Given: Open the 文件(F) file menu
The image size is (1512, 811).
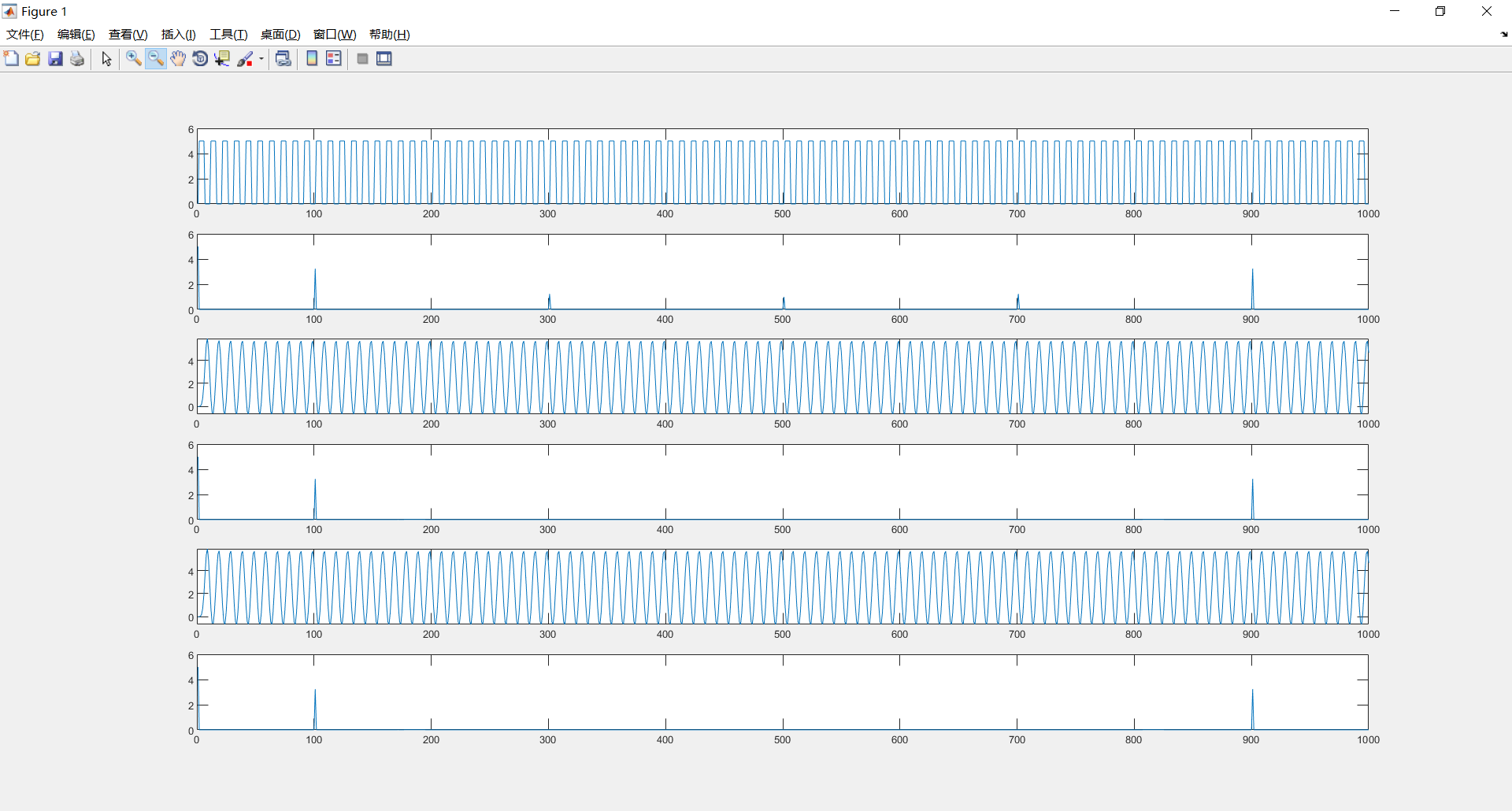Looking at the screenshot, I should tap(24, 34).
